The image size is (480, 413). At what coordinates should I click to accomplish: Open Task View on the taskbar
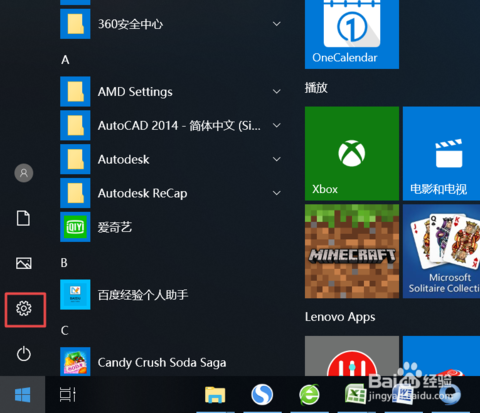67,395
